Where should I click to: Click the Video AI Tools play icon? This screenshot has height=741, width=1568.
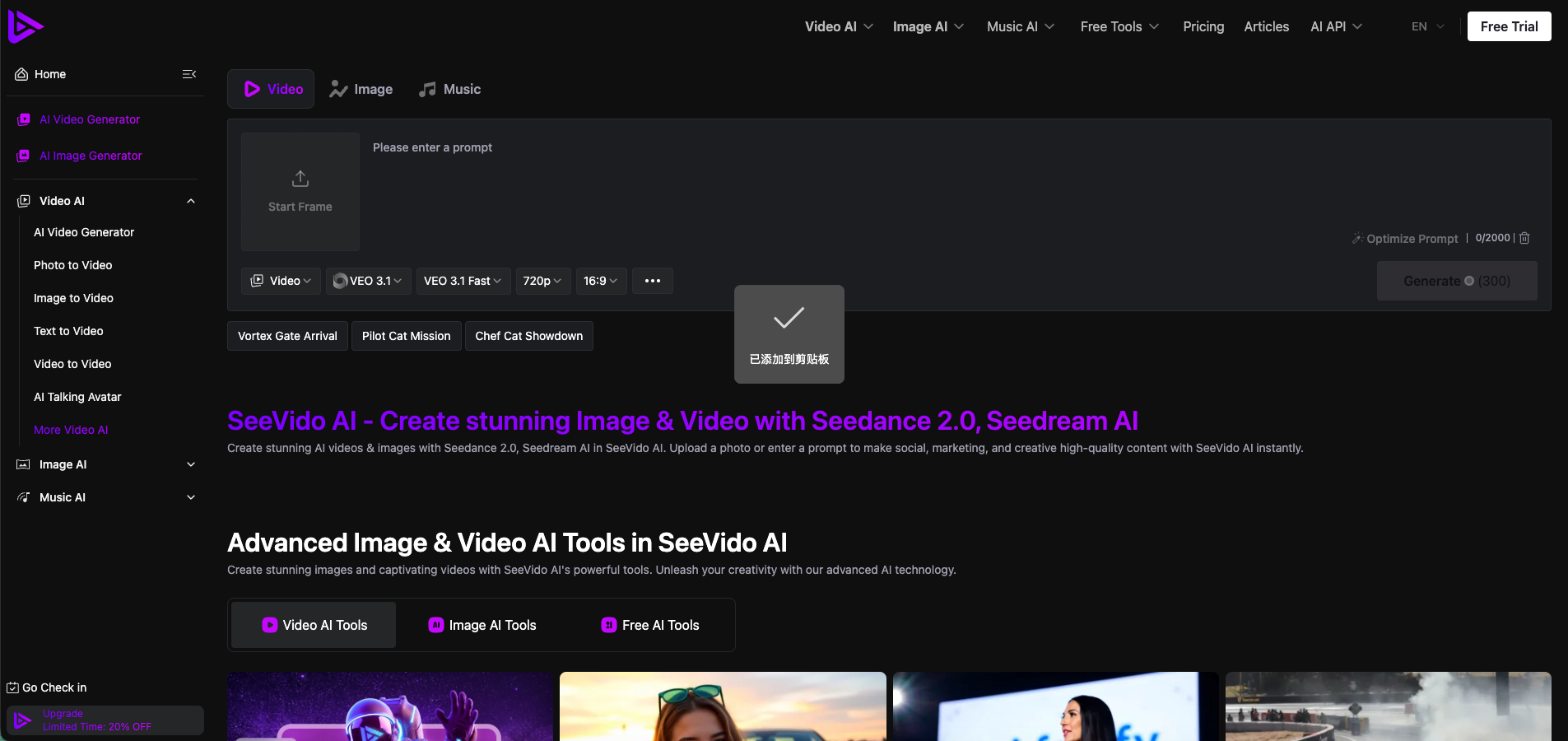pyautogui.click(x=270, y=625)
